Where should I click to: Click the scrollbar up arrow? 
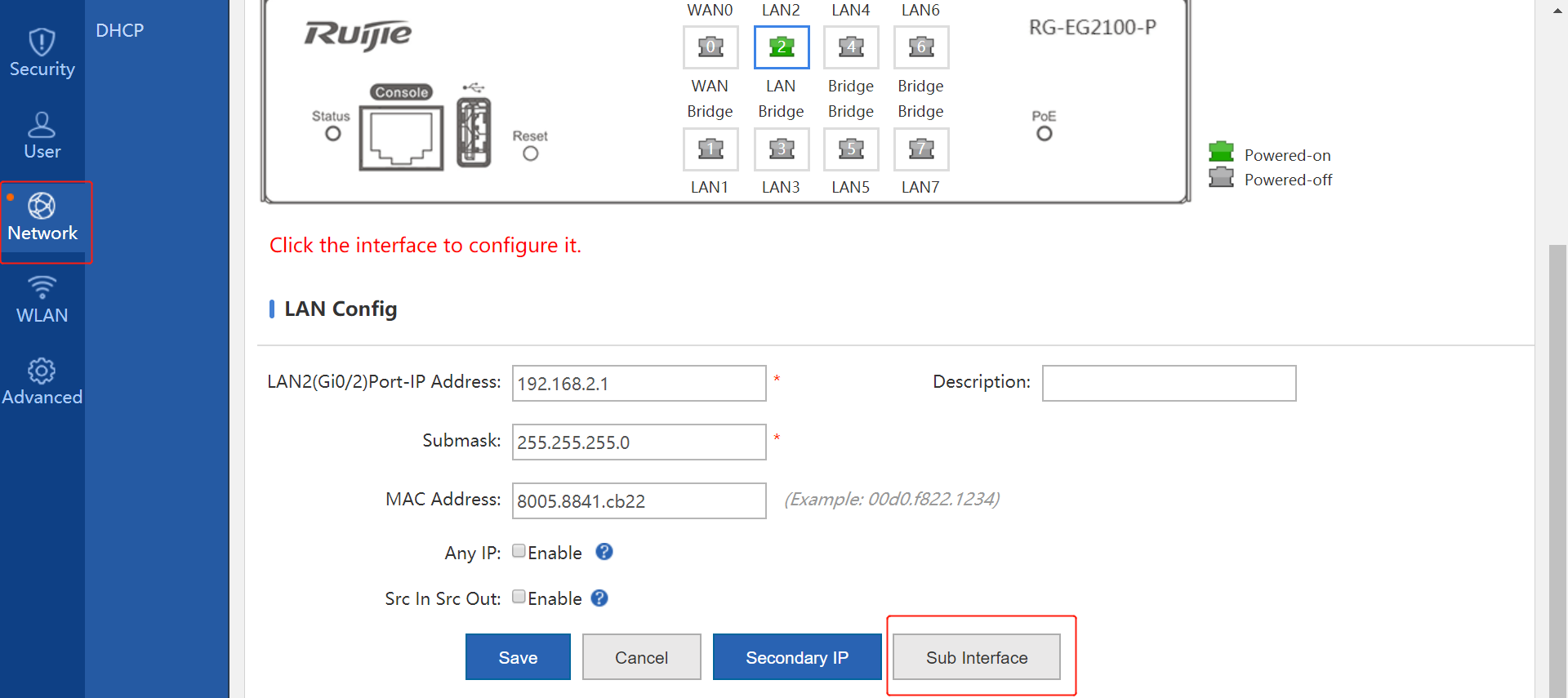coord(1557,11)
